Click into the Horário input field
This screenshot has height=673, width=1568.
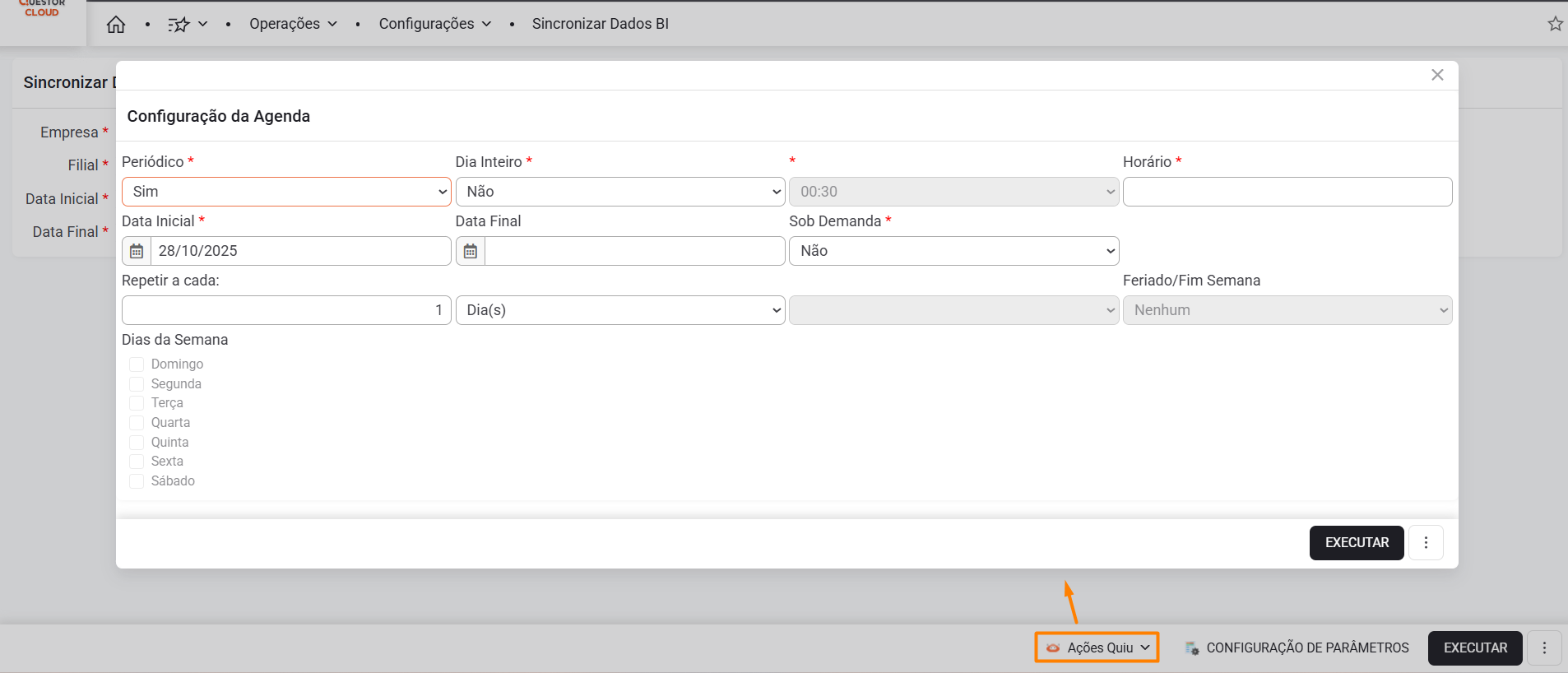coord(1287,192)
